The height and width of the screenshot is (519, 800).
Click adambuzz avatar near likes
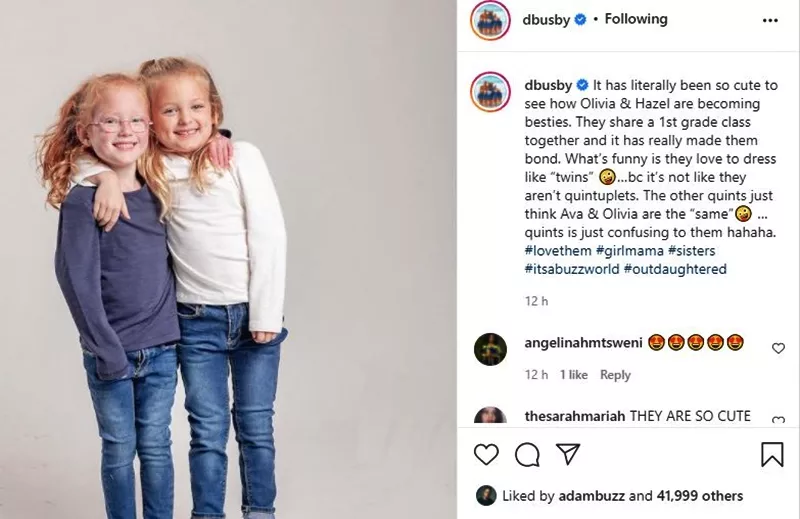[x=486, y=496]
